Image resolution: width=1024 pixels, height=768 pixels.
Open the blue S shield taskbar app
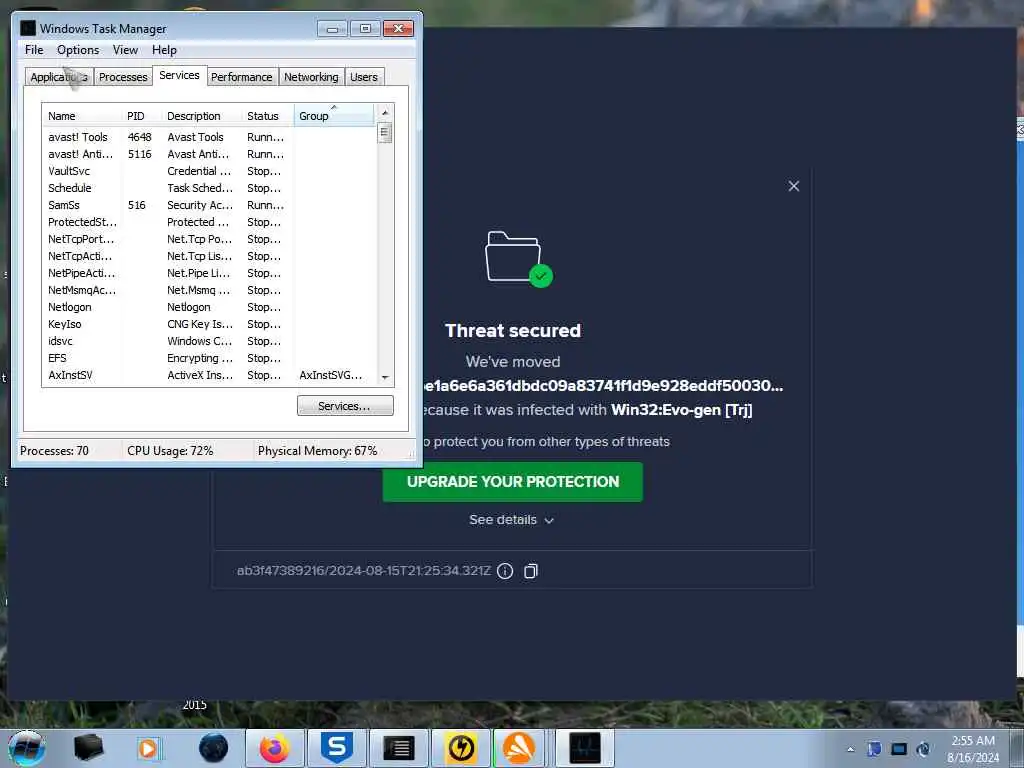(x=337, y=748)
